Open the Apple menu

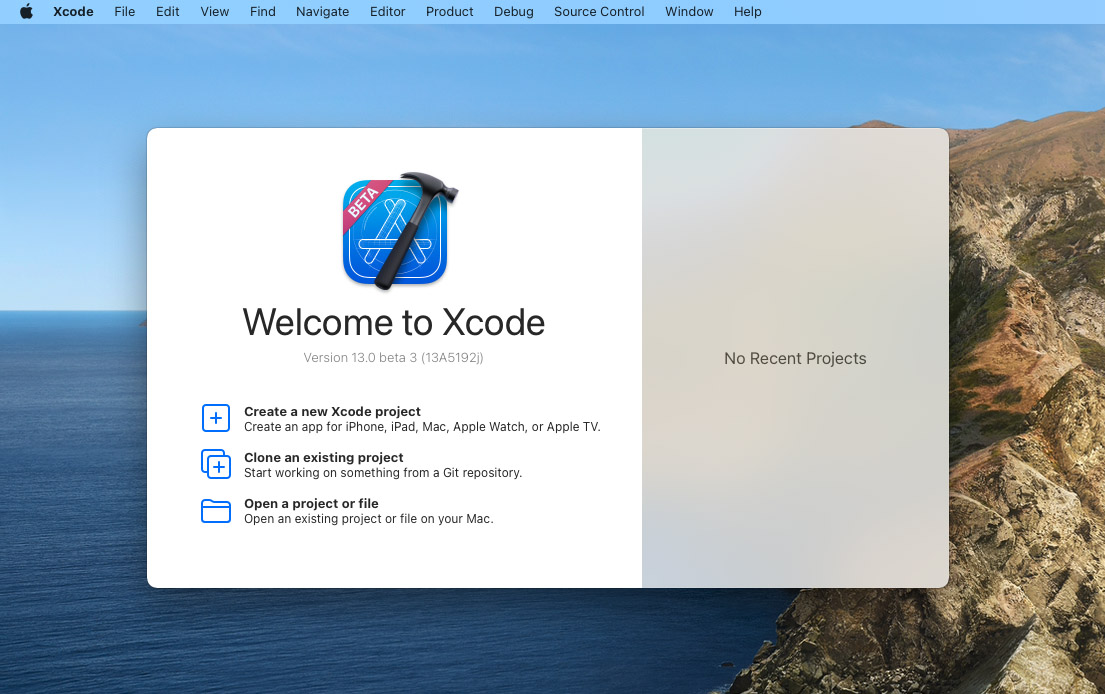click(x=26, y=11)
